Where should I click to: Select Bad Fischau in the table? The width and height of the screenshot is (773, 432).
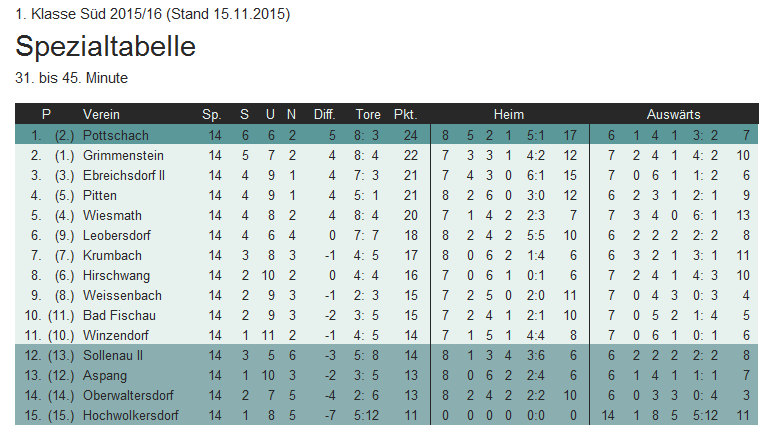click(x=116, y=315)
